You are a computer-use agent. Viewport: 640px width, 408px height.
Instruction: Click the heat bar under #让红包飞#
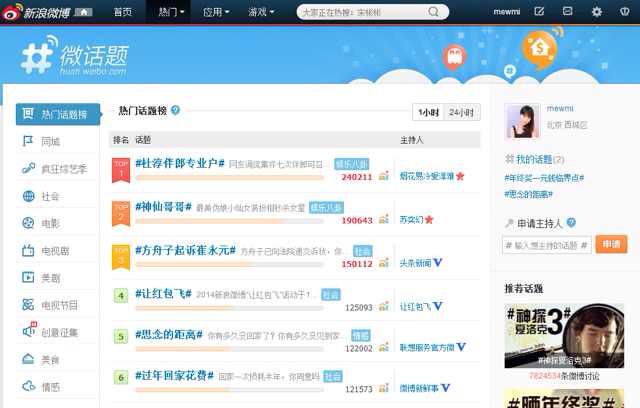click(228, 308)
